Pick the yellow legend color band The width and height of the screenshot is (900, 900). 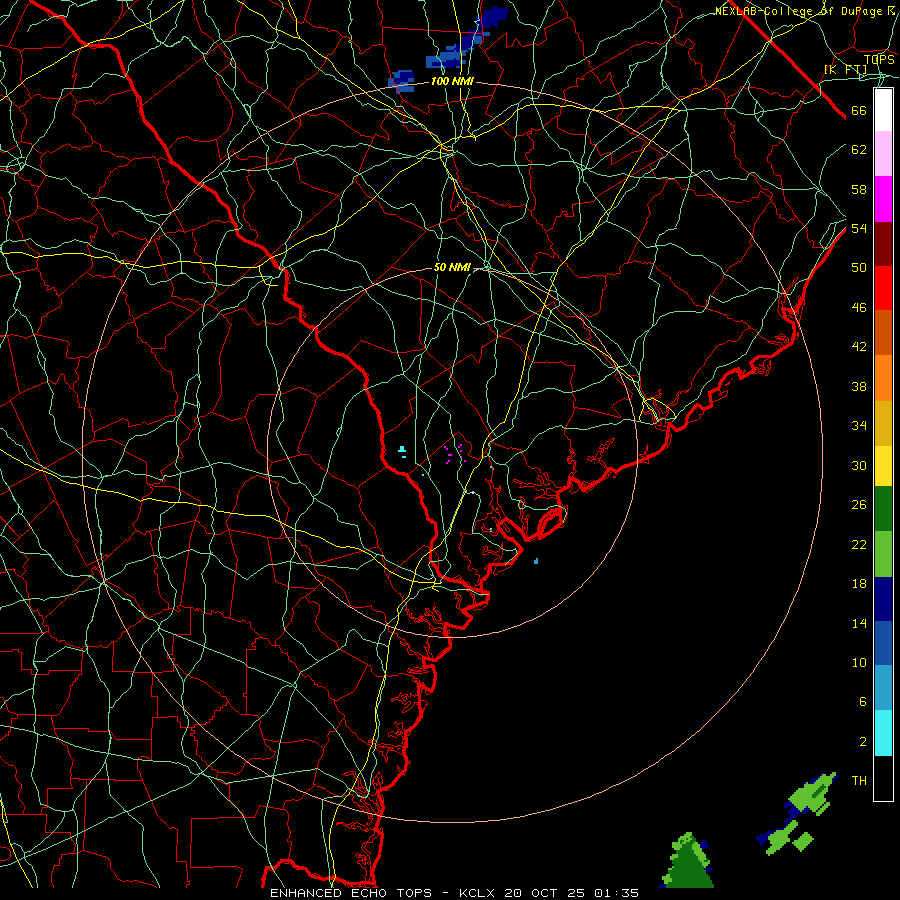click(883, 466)
